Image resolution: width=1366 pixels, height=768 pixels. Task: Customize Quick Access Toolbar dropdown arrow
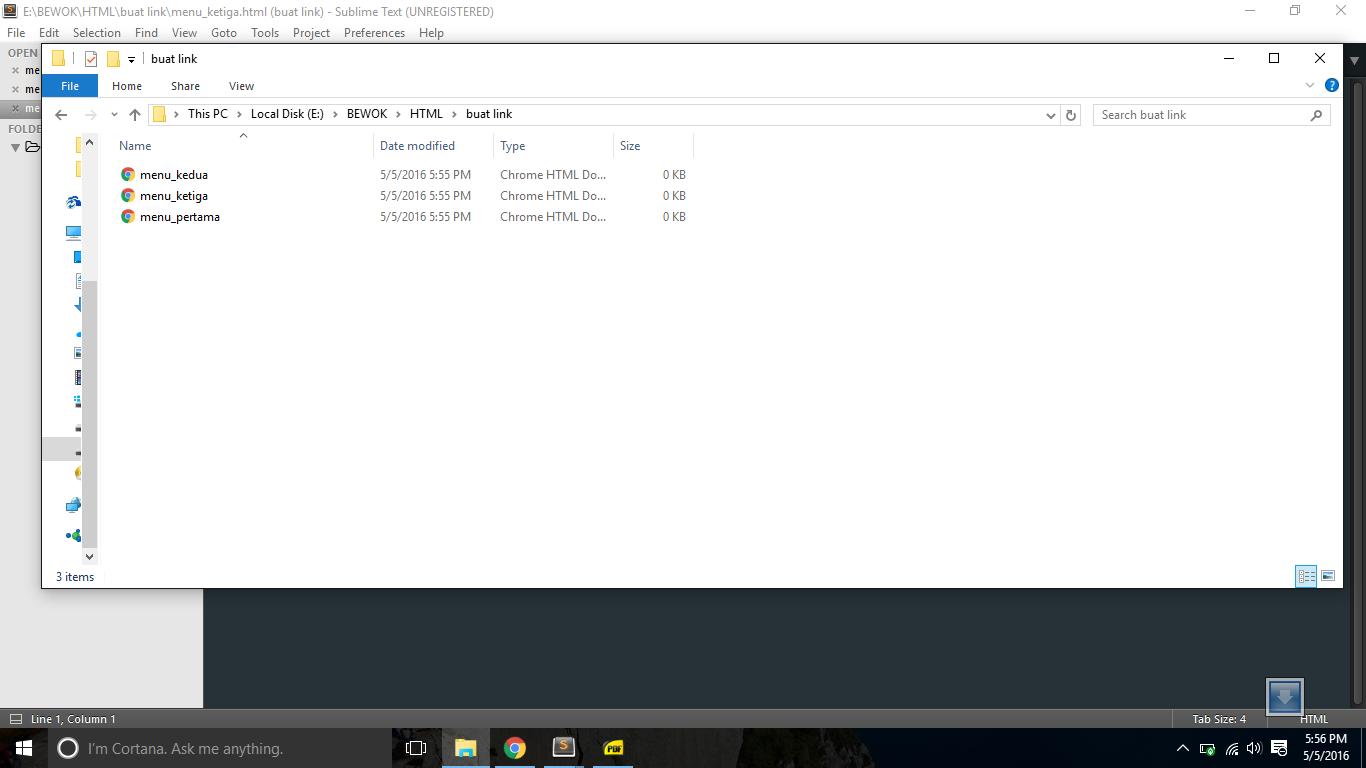(x=131, y=60)
